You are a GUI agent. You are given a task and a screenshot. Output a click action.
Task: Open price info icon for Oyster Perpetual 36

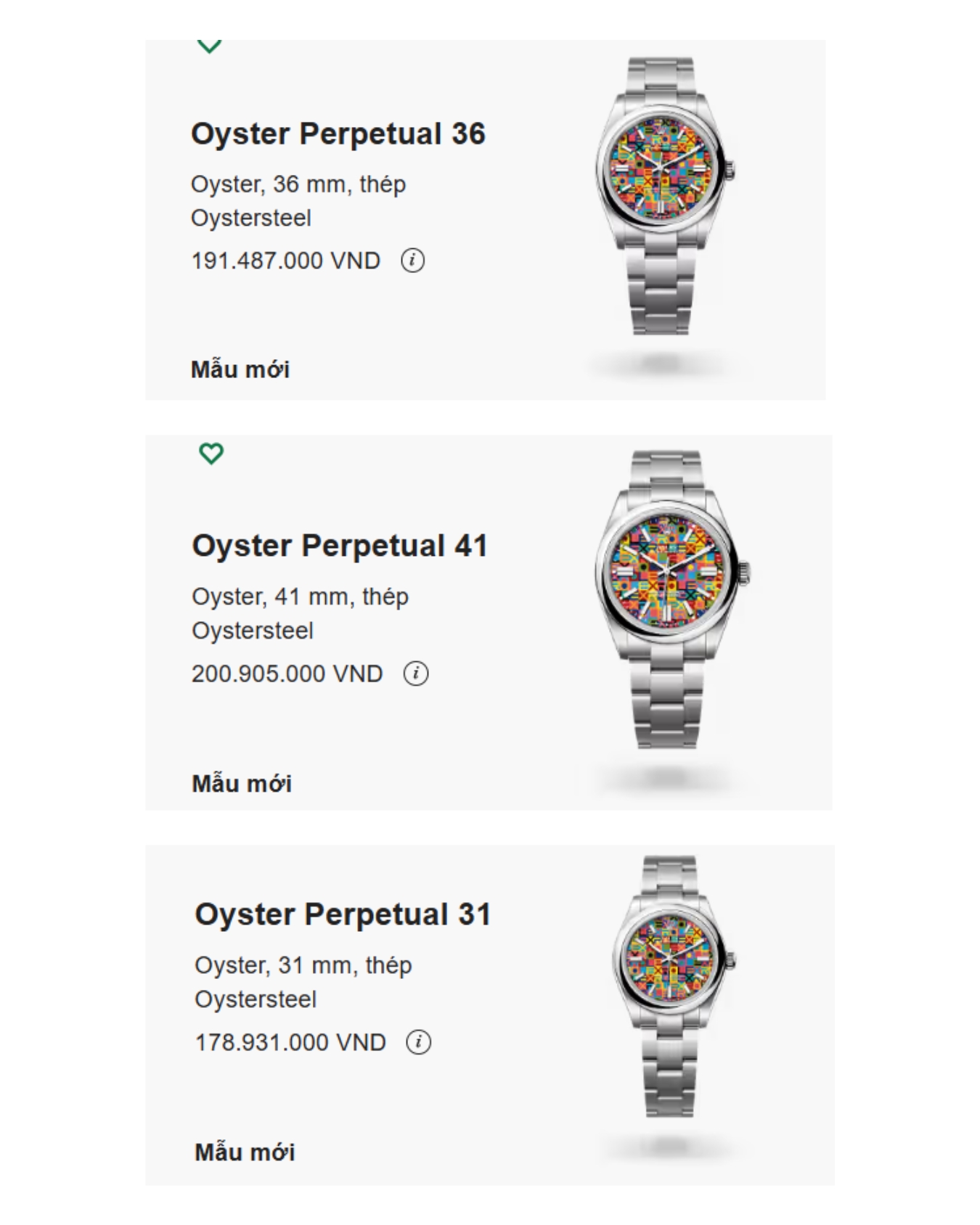click(413, 260)
